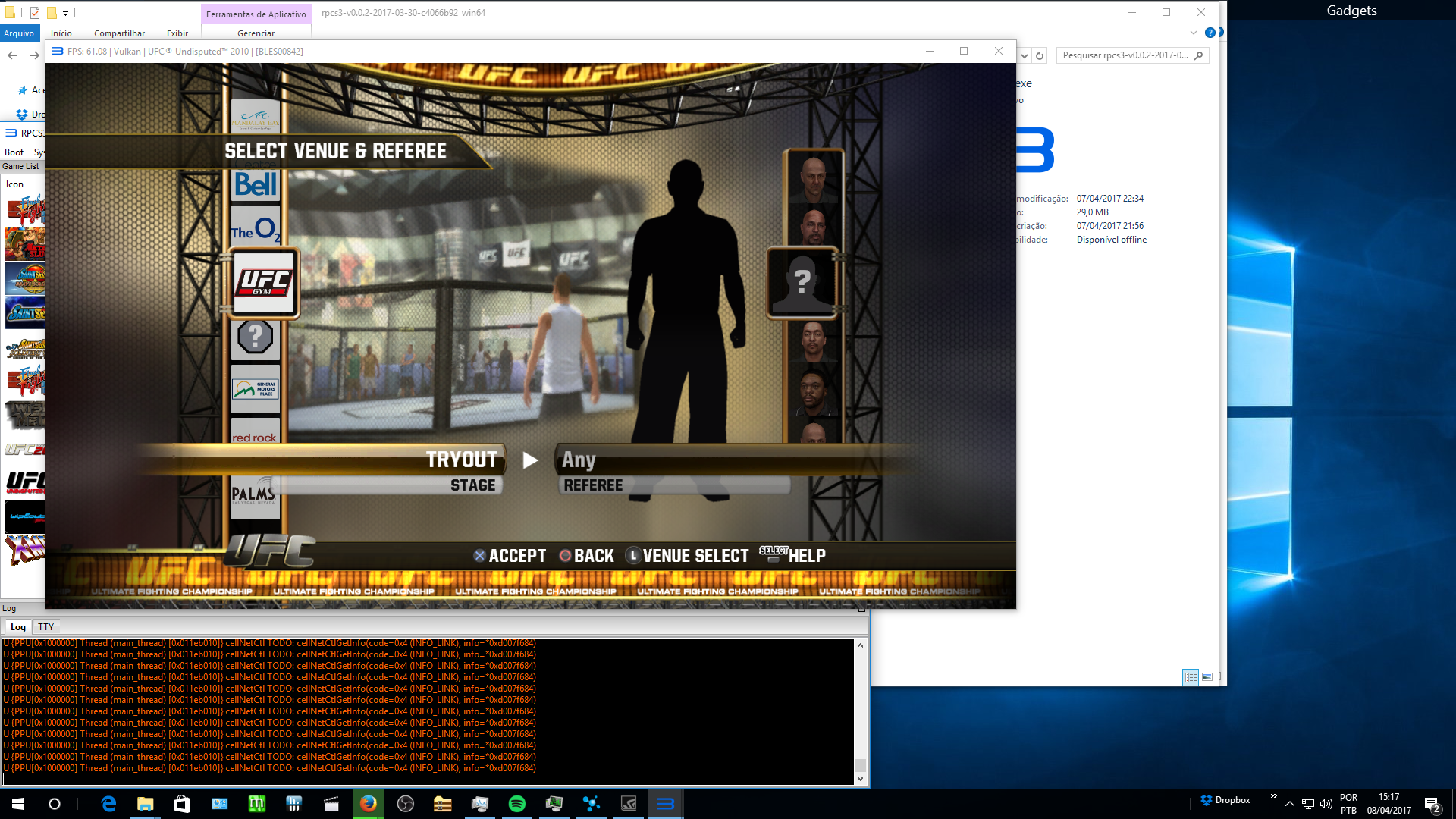Select the Palms venue logo

pyautogui.click(x=255, y=494)
